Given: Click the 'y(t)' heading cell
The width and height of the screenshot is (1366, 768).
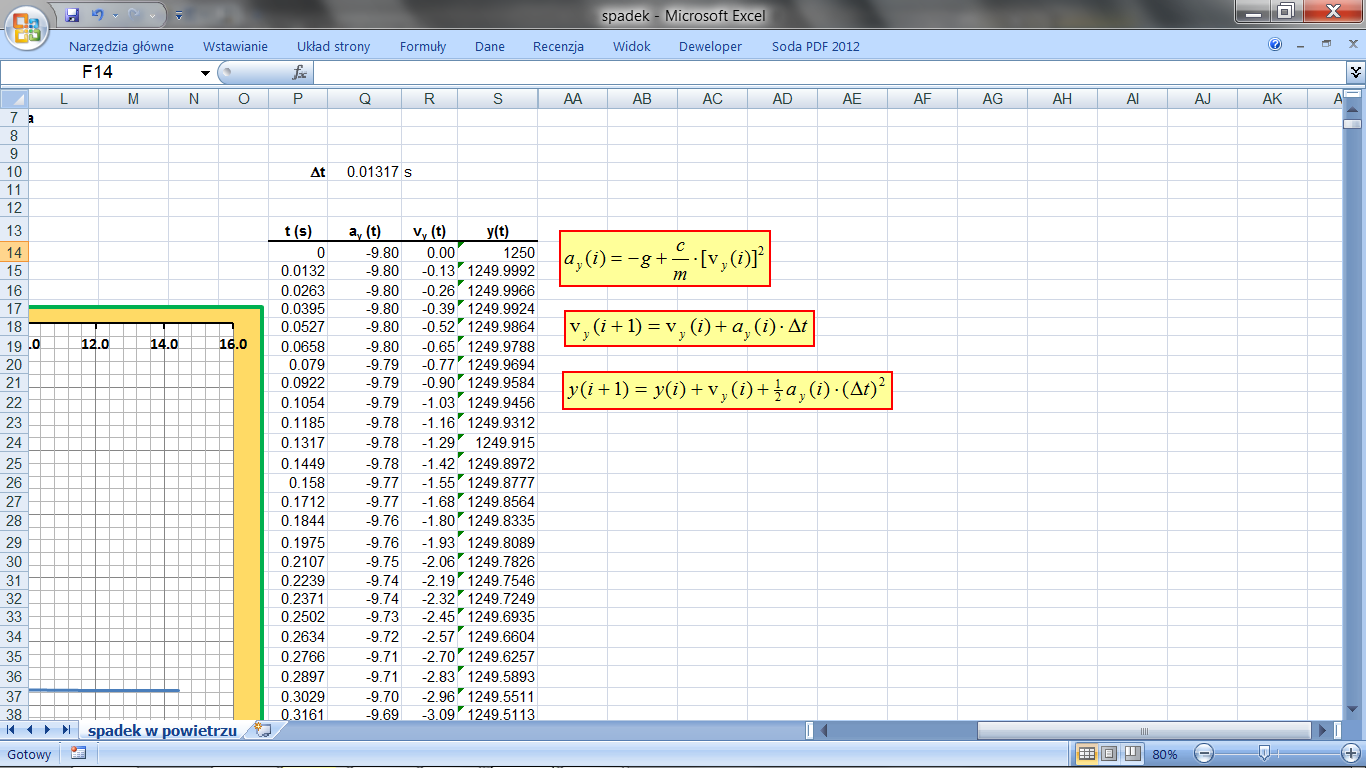Looking at the screenshot, I should click(x=498, y=232).
